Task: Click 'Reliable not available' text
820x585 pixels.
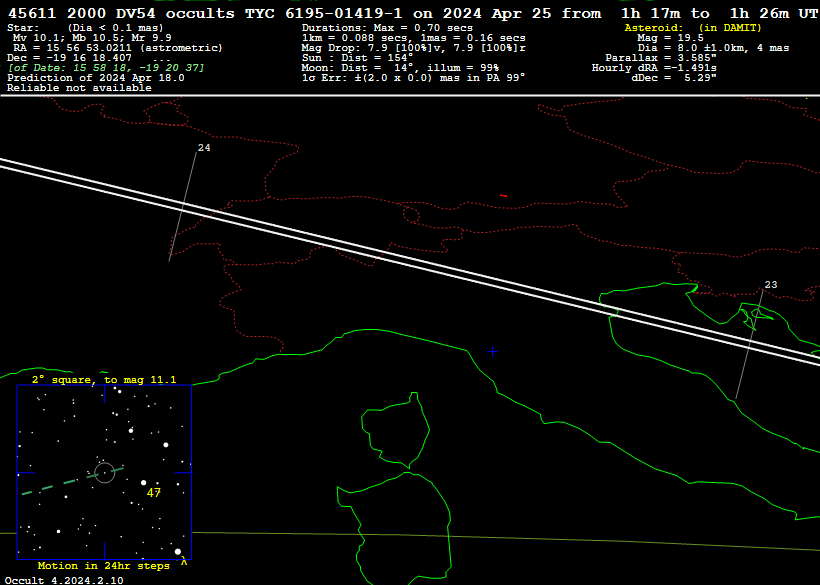Action: tap(79, 88)
